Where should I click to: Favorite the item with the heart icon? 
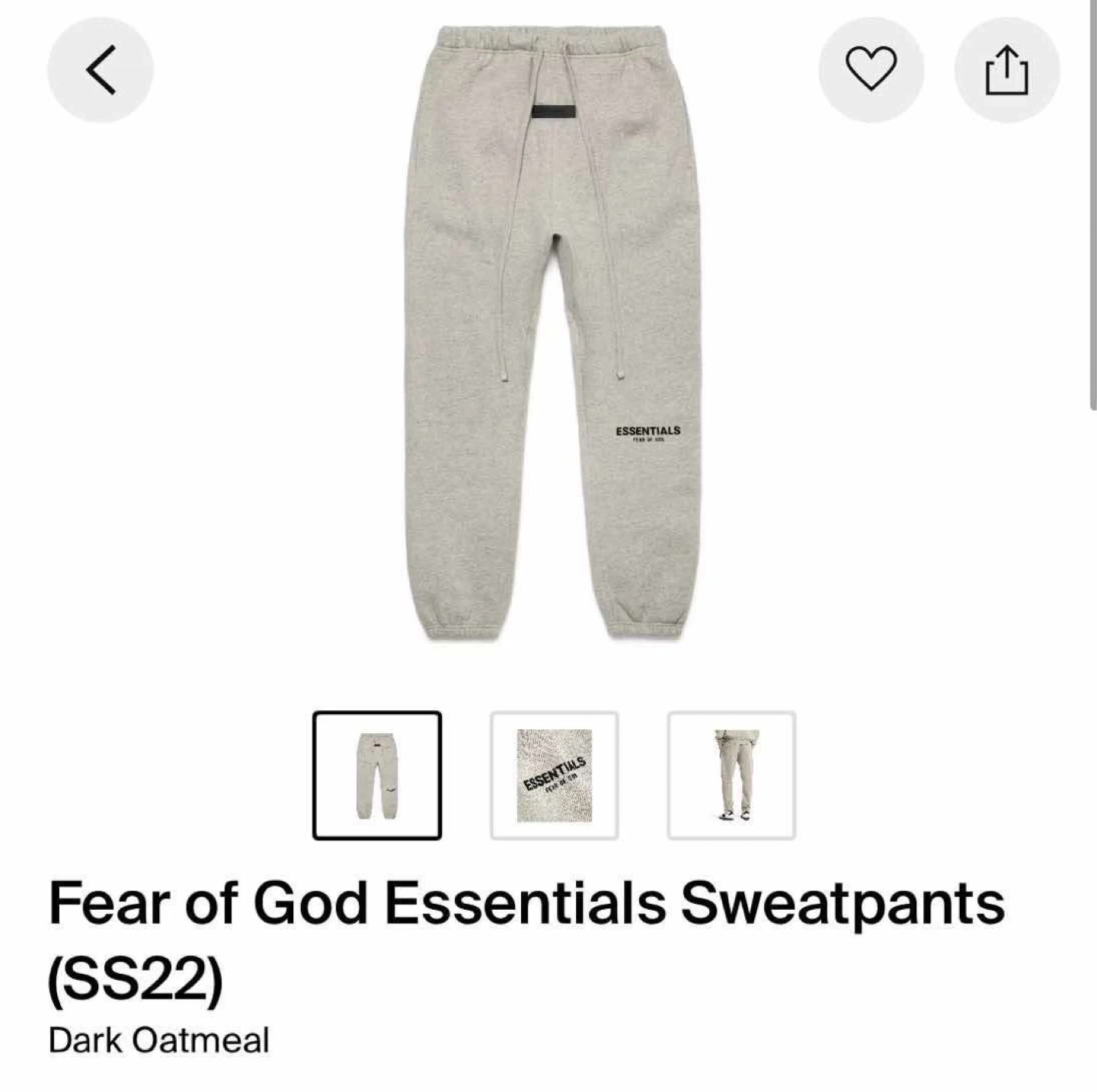click(872, 69)
